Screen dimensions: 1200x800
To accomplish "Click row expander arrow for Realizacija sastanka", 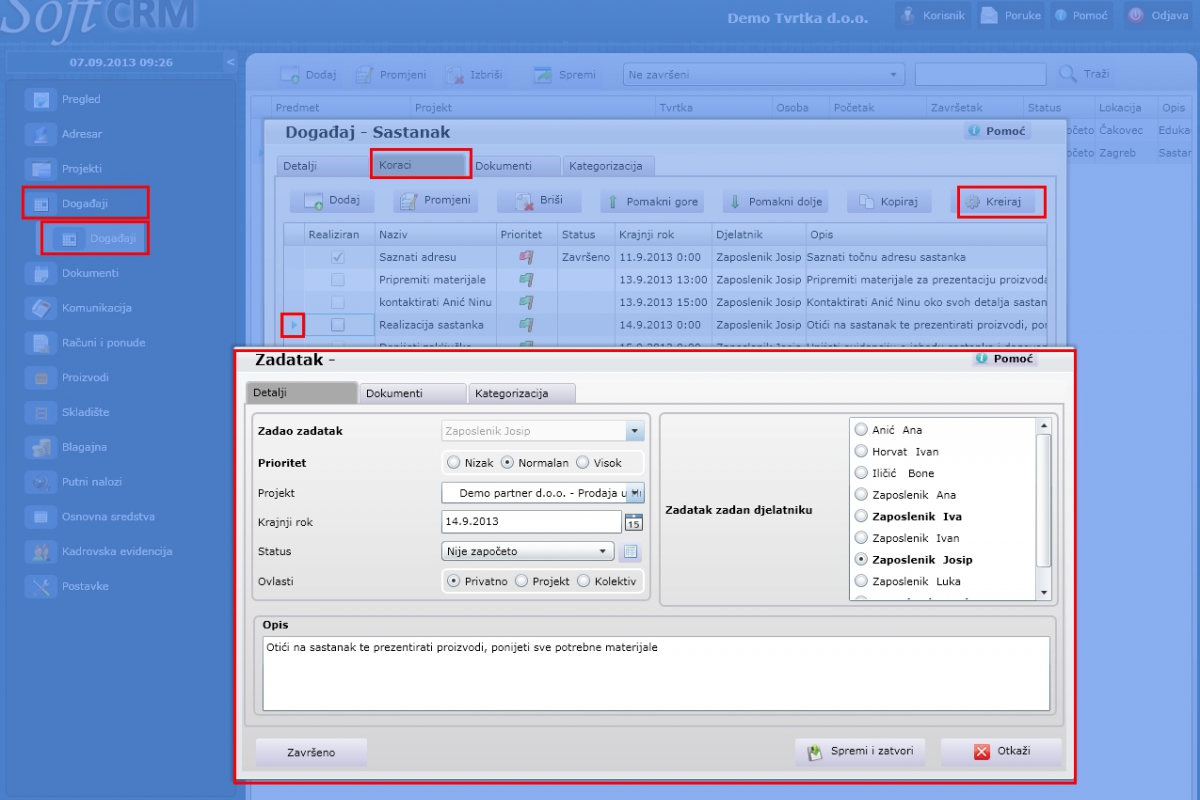I will [x=293, y=325].
